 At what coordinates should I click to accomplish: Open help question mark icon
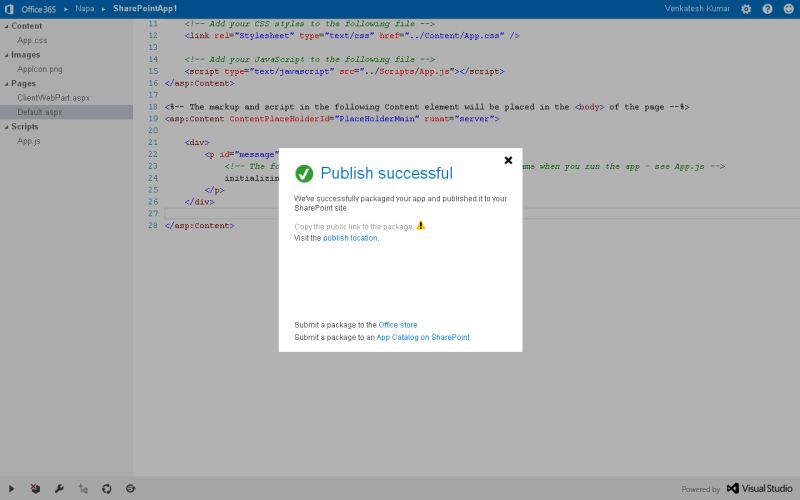tap(767, 9)
